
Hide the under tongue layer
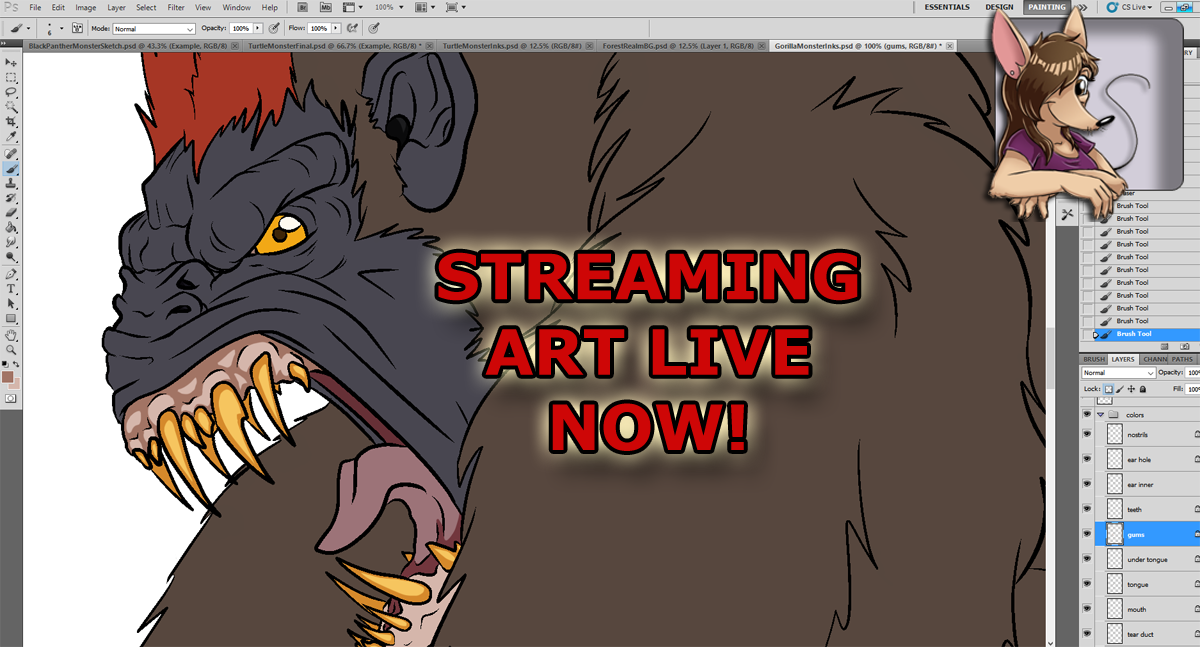(x=1087, y=559)
